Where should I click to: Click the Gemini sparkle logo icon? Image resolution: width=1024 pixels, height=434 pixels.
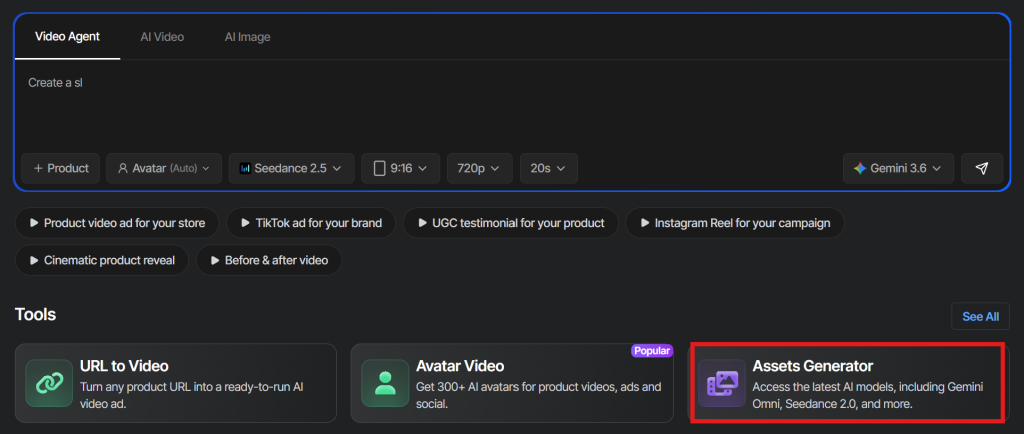click(859, 168)
